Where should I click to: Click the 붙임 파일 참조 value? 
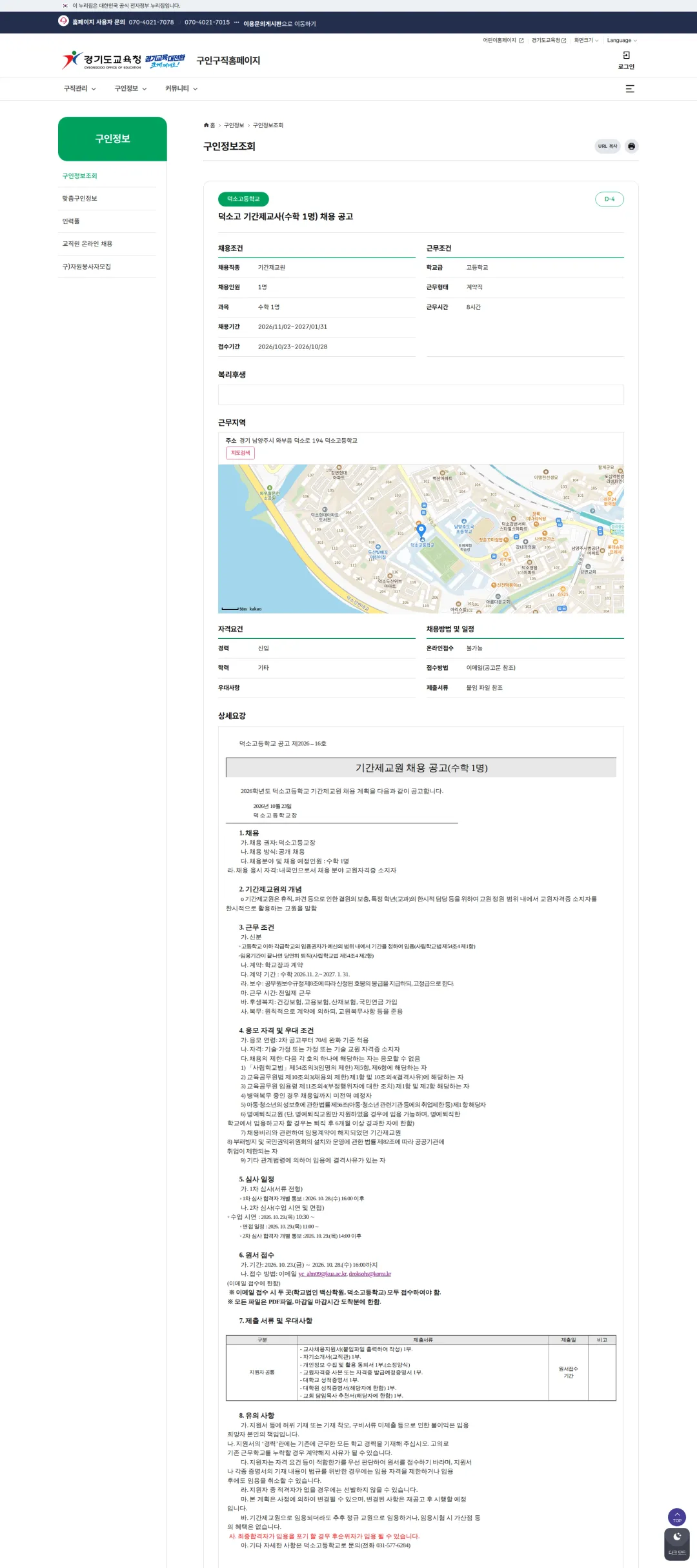point(484,688)
